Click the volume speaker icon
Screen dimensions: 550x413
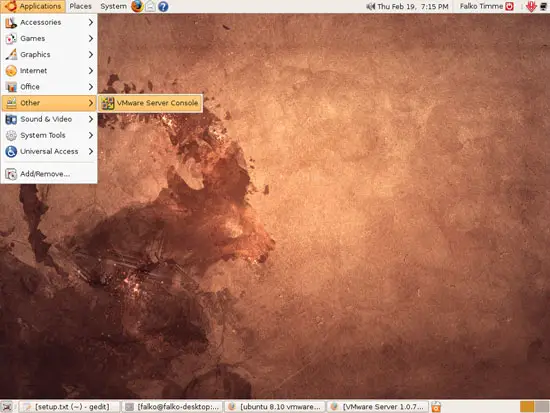(370, 6)
